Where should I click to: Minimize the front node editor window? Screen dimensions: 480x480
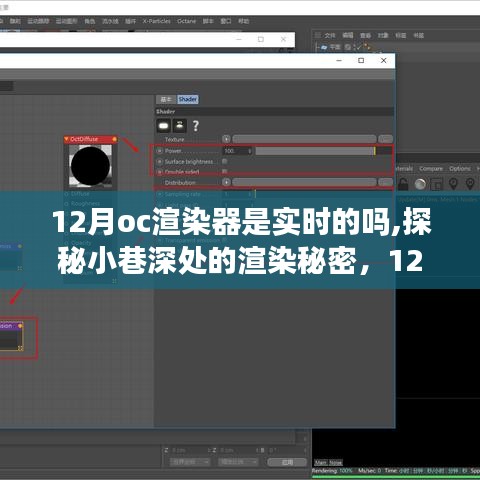(x=339, y=60)
